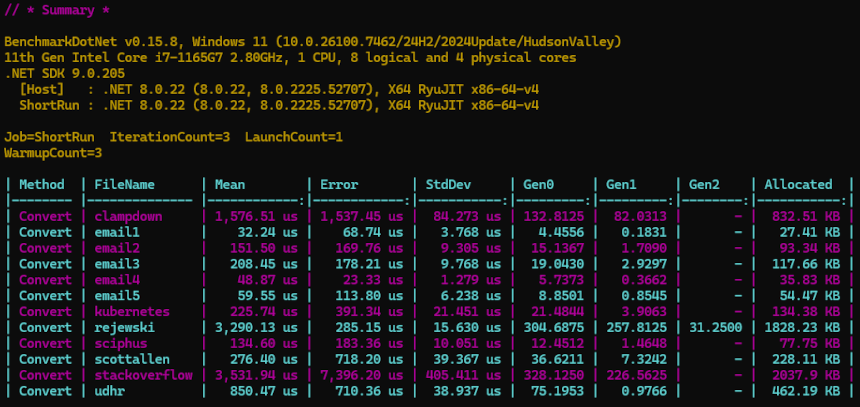
Task: Click the email1 mean value 32.24 us
Action: pos(268,233)
